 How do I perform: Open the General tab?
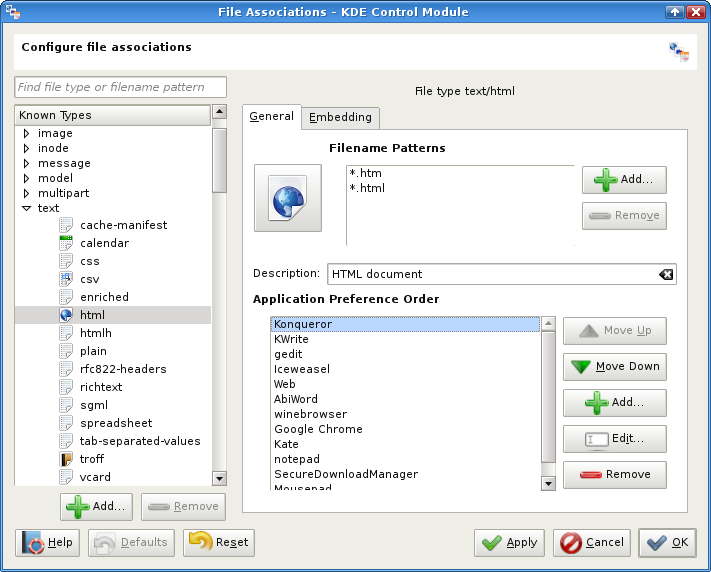271,116
